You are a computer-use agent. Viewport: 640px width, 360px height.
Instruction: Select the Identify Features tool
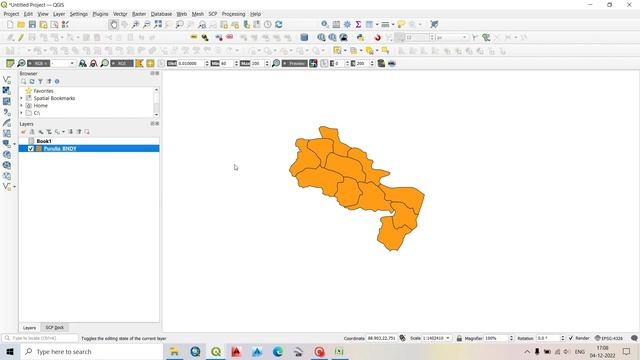[325, 24]
